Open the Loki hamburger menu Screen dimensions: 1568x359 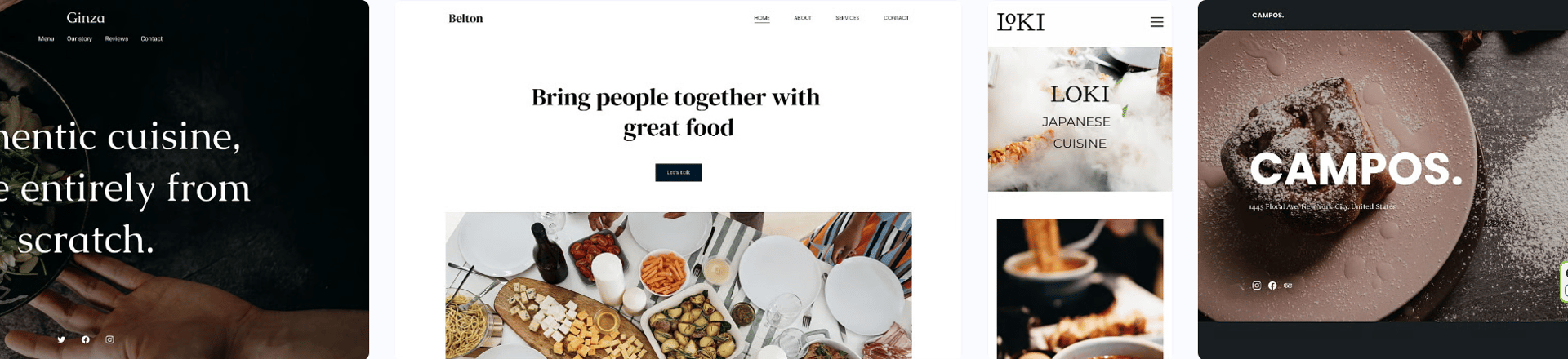point(1156,22)
